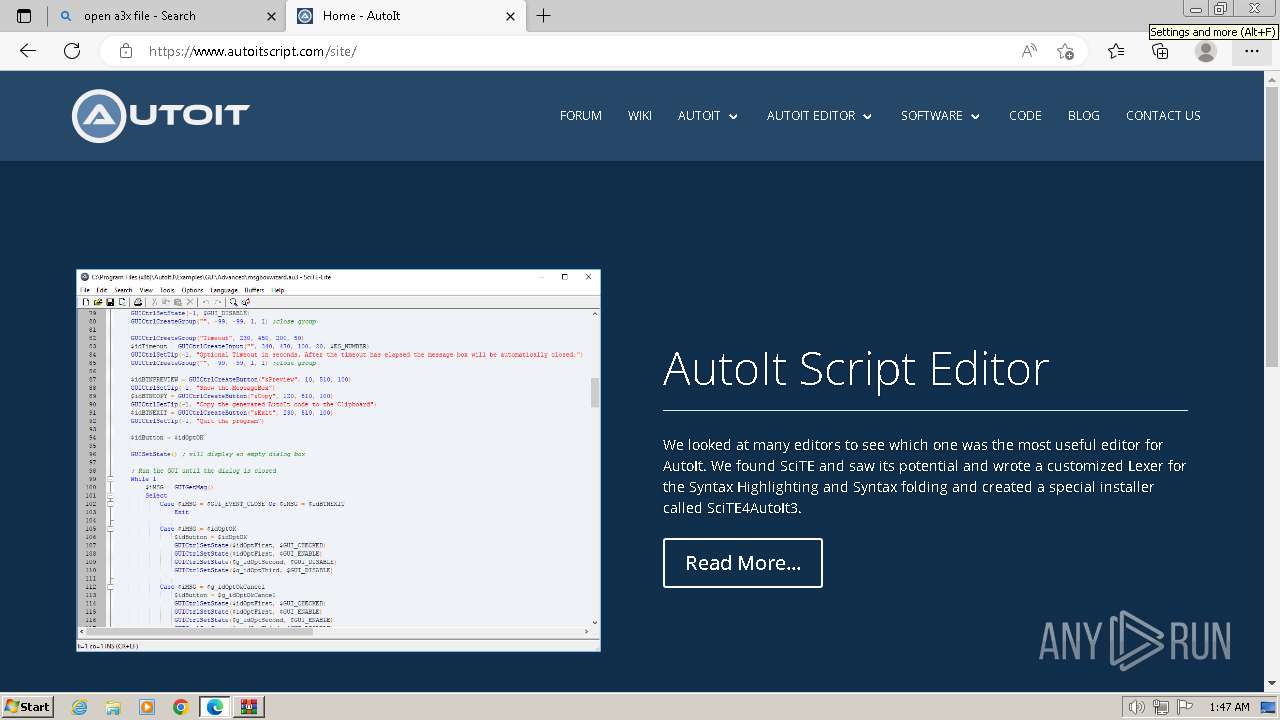Open File Explorer from taskbar
The width and height of the screenshot is (1280, 720).
point(113,707)
